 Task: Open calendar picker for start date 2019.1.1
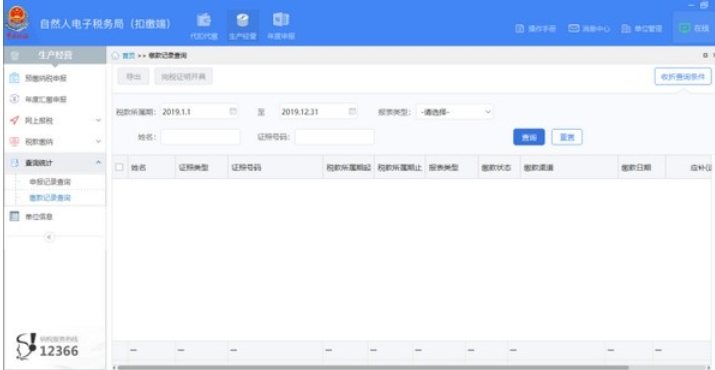coord(233,111)
